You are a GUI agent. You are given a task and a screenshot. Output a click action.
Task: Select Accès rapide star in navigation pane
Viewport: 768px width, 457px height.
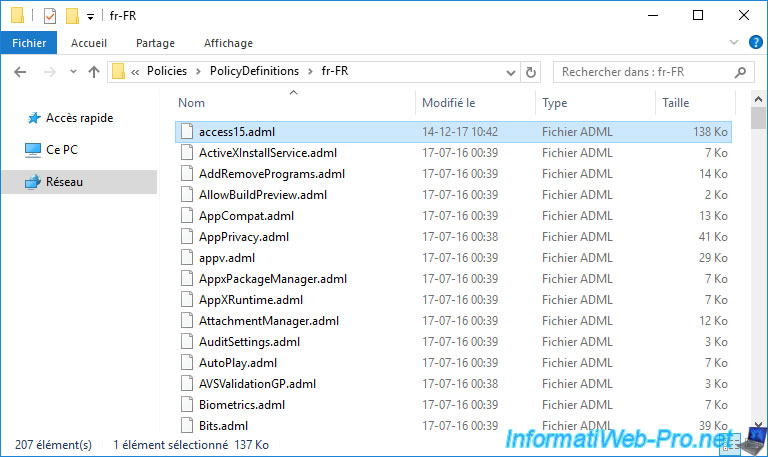tap(34, 118)
